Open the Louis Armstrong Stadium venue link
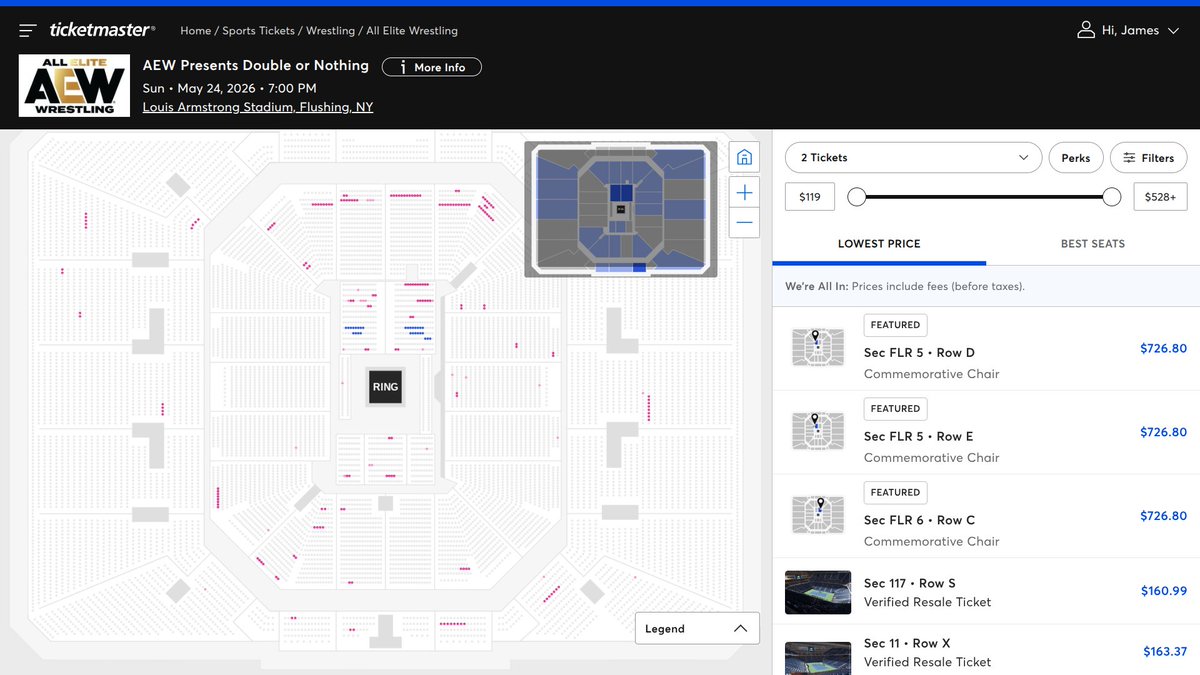1200x675 pixels. point(258,107)
